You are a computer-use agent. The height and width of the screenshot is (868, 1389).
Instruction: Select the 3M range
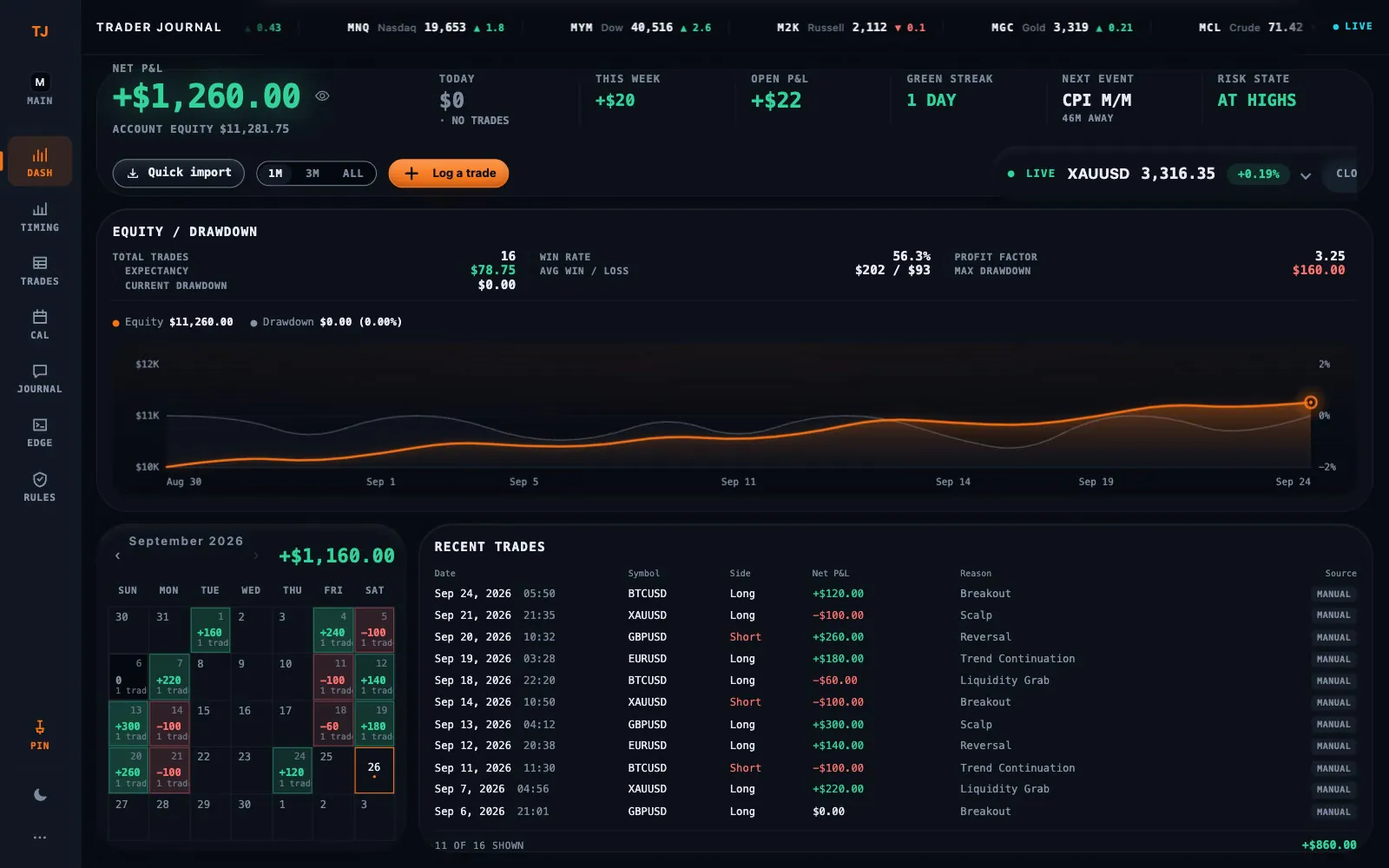click(x=313, y=174)
